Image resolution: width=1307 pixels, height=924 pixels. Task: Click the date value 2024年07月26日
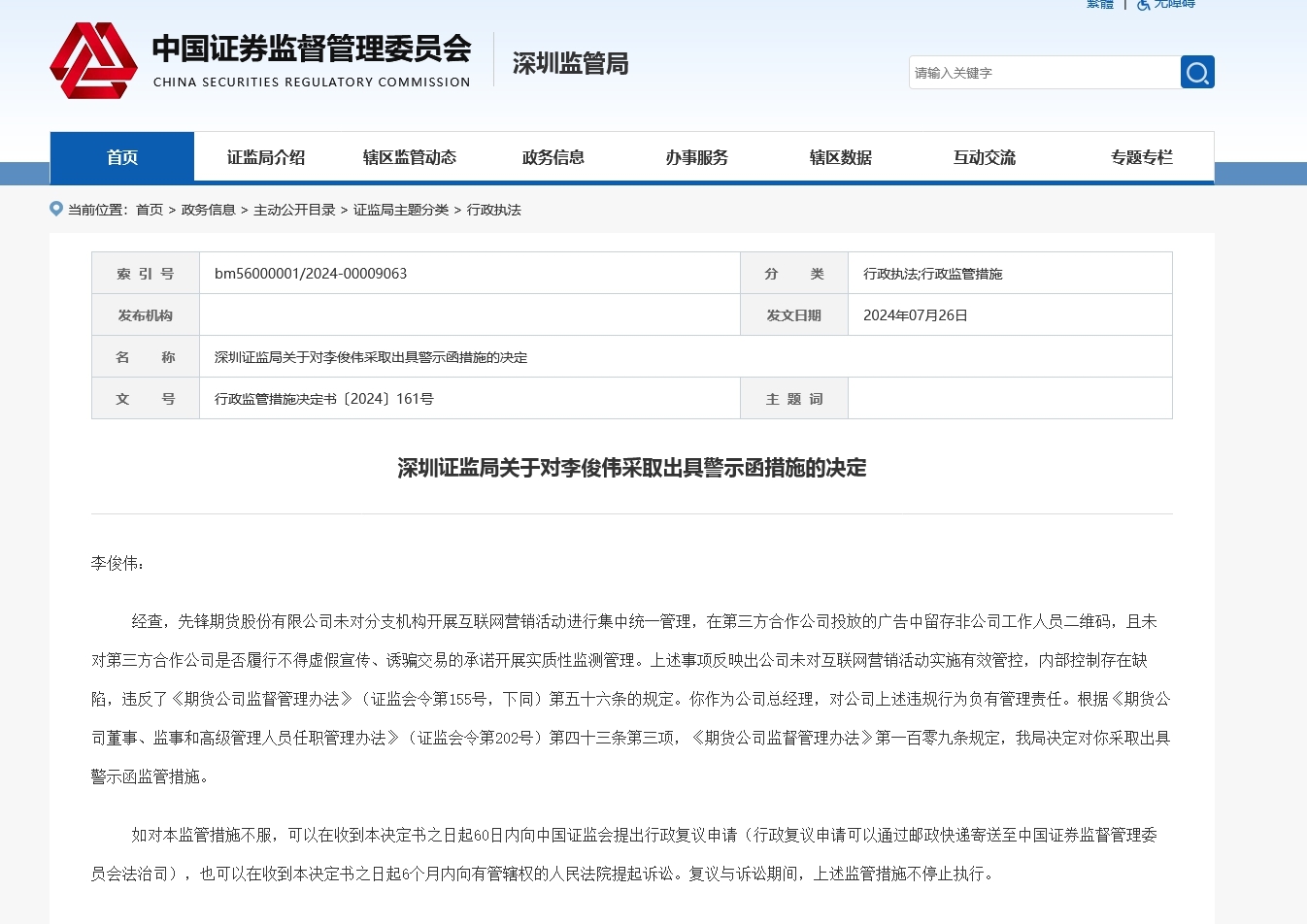[916, 315]
